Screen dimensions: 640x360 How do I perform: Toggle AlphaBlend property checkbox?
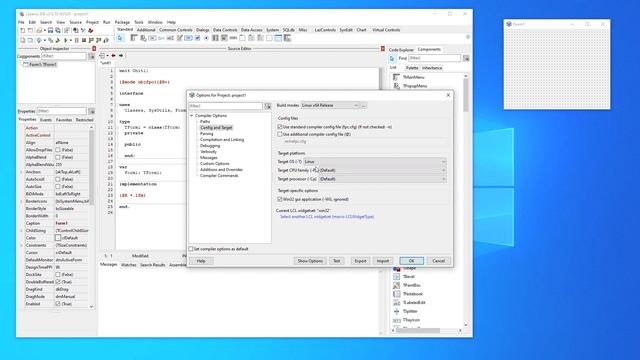tap(58, 157)
